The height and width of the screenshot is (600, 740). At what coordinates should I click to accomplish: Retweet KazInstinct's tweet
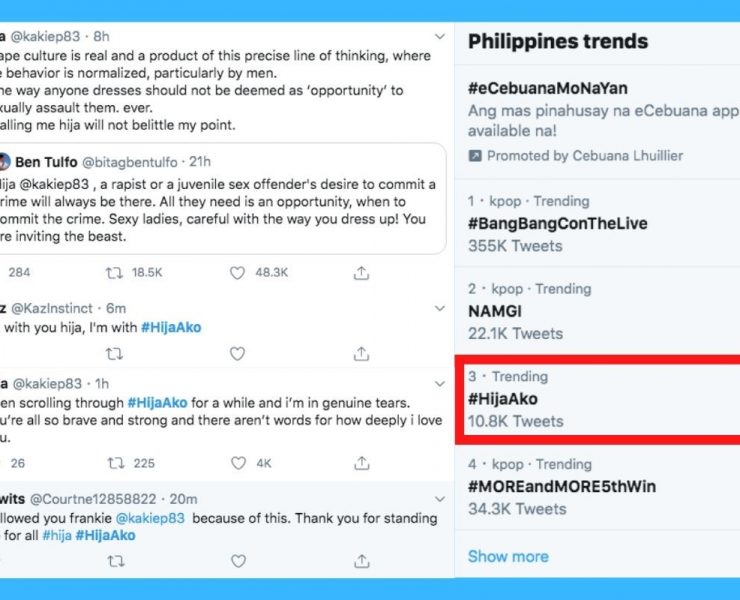115,353
